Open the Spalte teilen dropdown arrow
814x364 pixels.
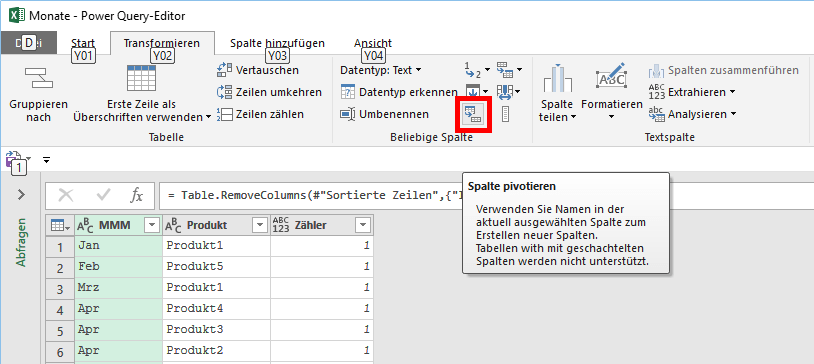tap(573, 117)
